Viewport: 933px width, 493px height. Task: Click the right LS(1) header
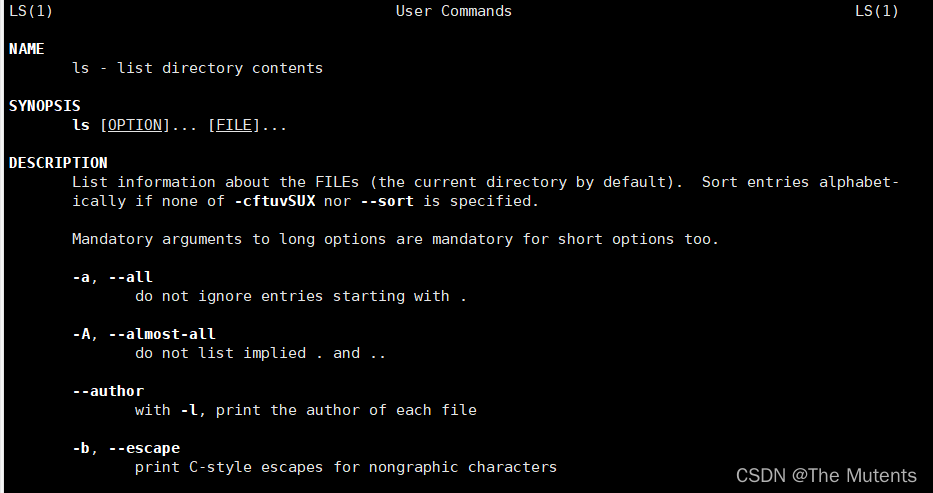point(876,11)
